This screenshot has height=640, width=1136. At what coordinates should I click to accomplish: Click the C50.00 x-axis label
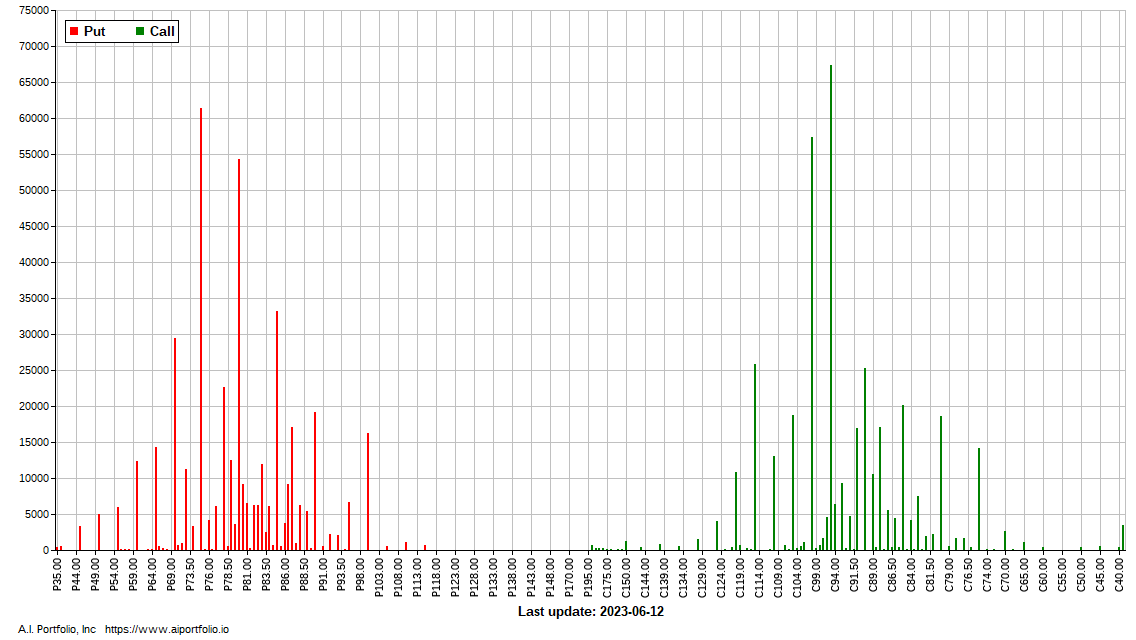(x=1081, y=575)
